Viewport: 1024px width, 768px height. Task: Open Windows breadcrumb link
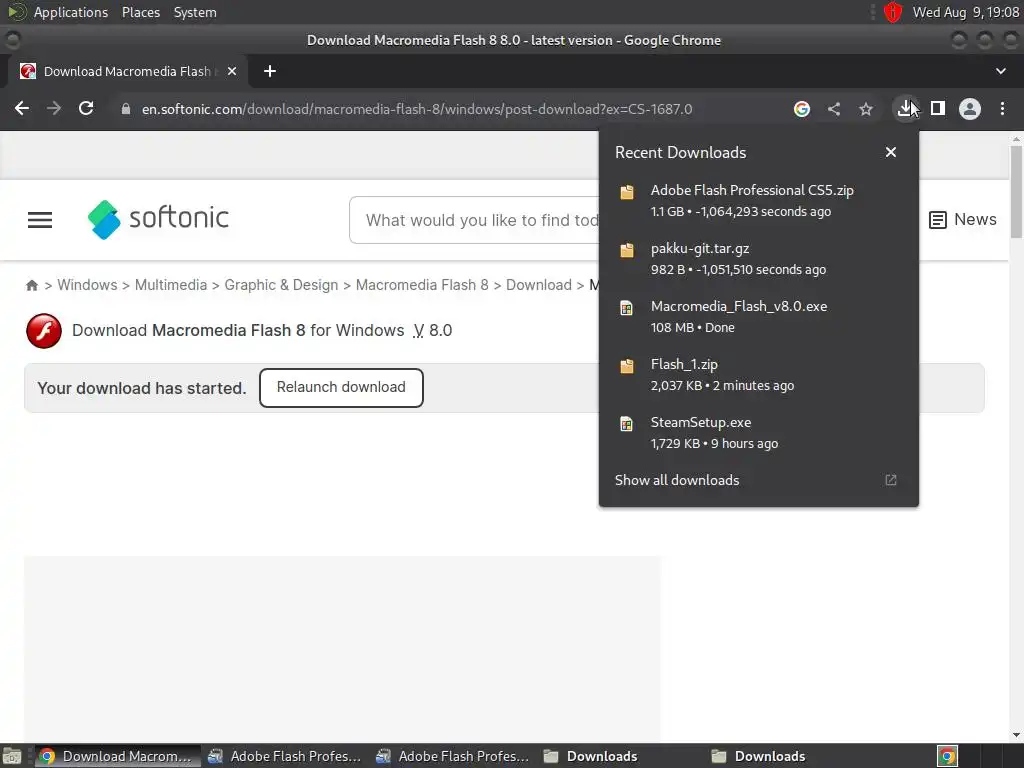[x=87, y=285]
